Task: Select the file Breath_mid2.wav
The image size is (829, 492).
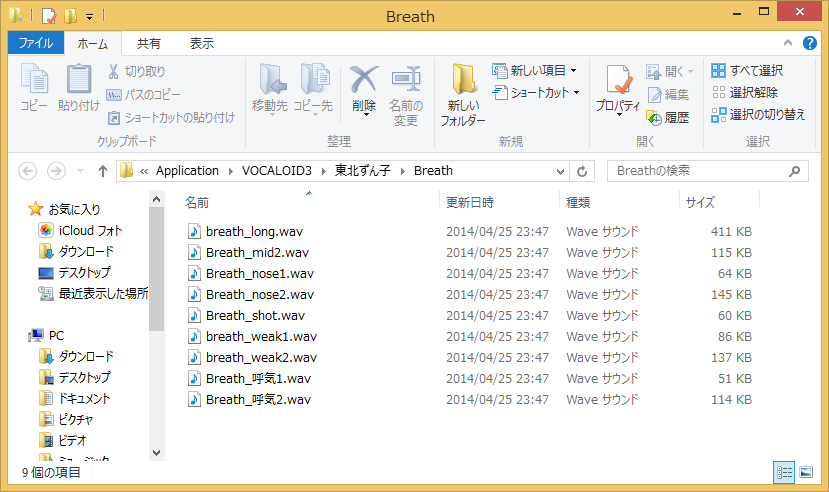Action: pos(248,253)
